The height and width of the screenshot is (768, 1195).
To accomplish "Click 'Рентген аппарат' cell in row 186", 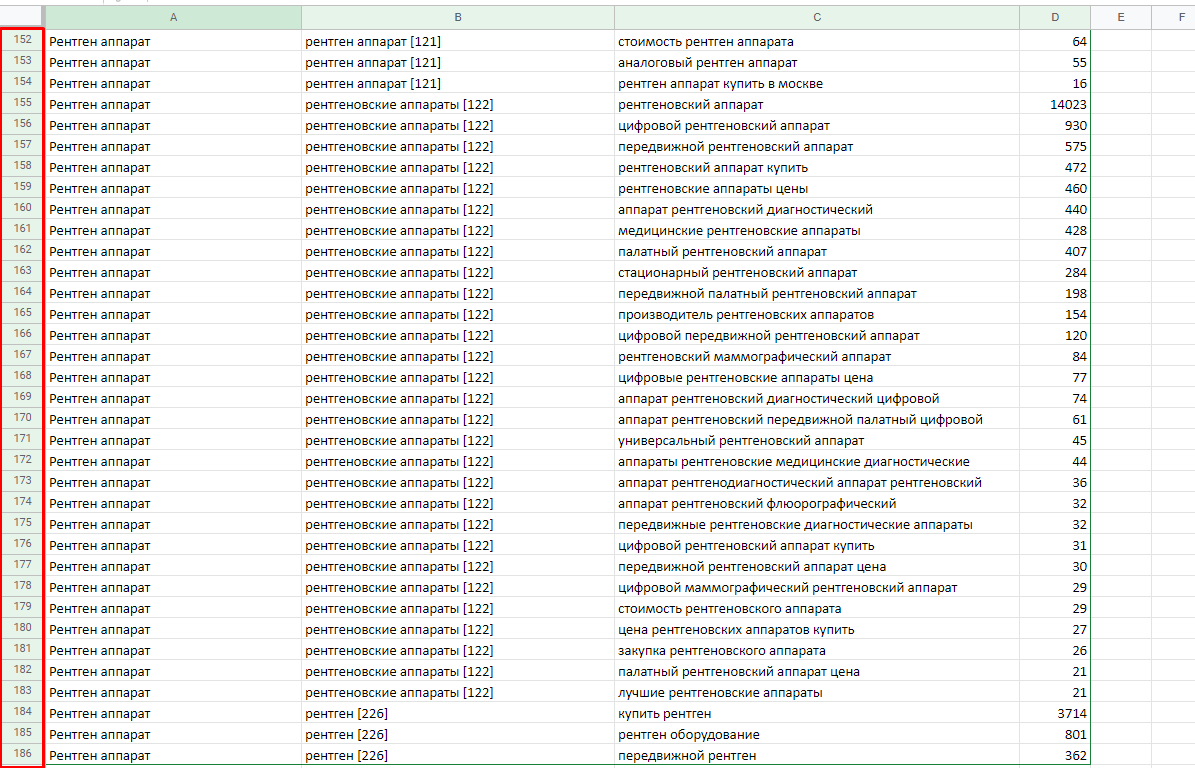I will [174, 755].
